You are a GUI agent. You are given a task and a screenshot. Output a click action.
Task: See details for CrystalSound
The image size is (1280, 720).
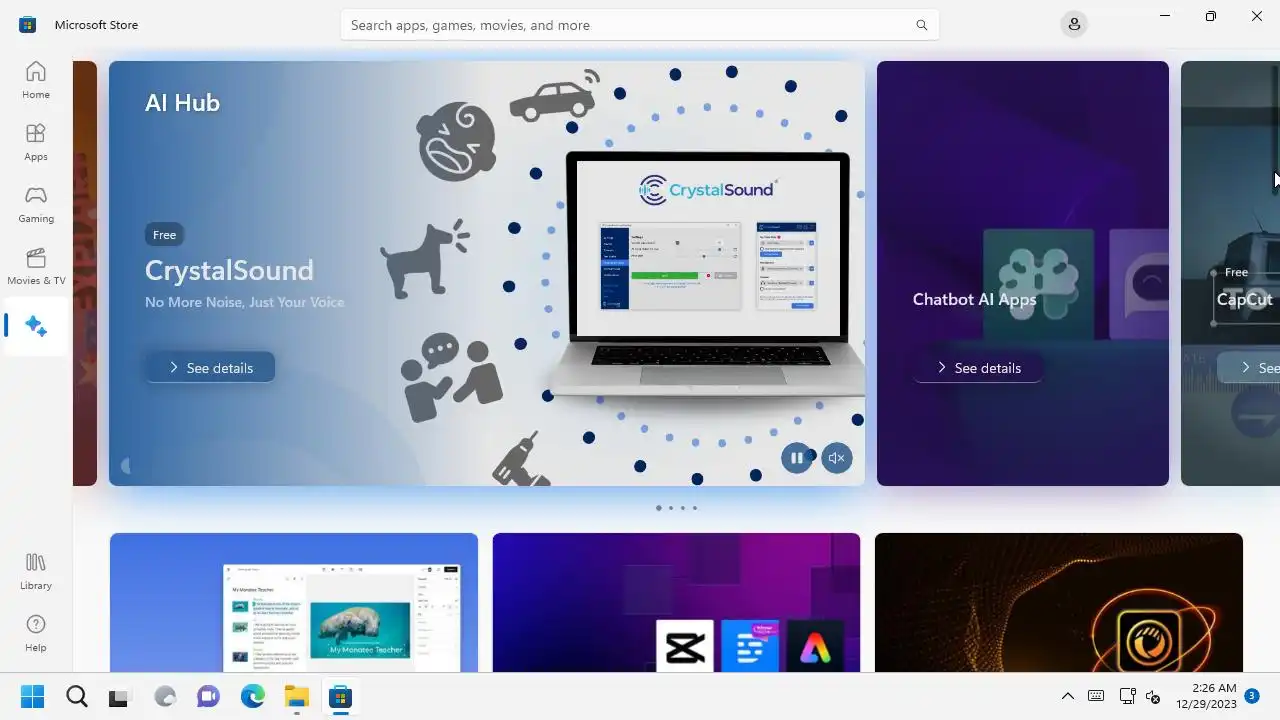(210, 368)
